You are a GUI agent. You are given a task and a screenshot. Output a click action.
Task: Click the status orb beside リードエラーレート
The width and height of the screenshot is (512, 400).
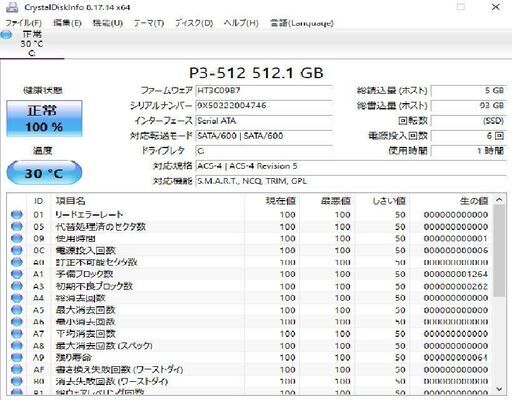[x=17, y=215]
